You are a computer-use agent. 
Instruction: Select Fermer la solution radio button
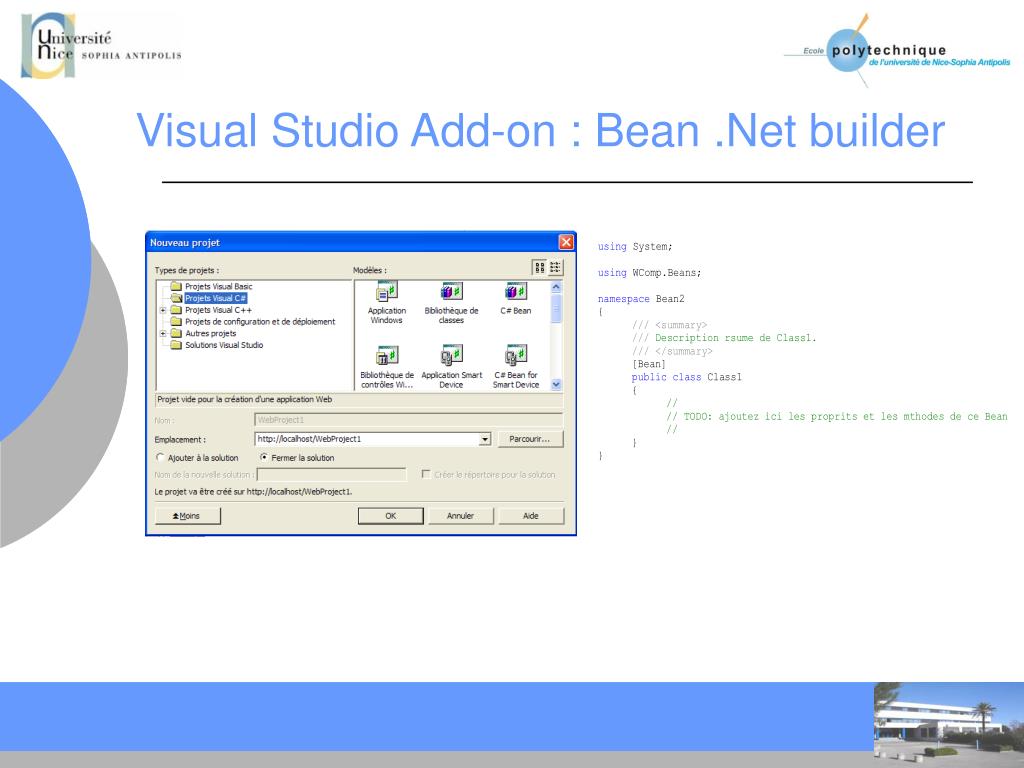coord(264,458)
